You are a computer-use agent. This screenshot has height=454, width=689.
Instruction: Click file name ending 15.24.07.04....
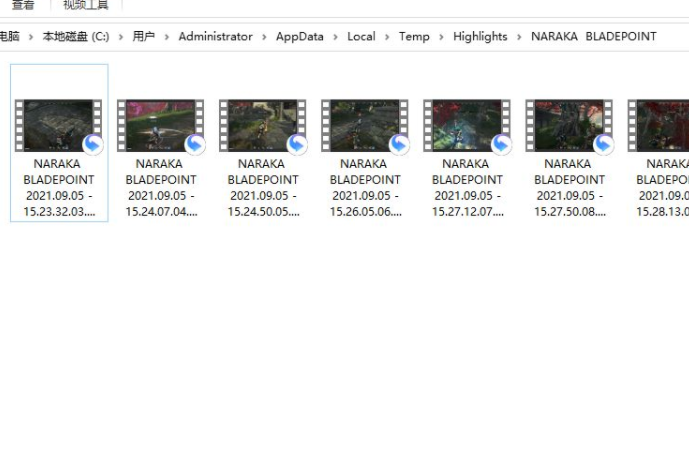click(x=161, y=188)
